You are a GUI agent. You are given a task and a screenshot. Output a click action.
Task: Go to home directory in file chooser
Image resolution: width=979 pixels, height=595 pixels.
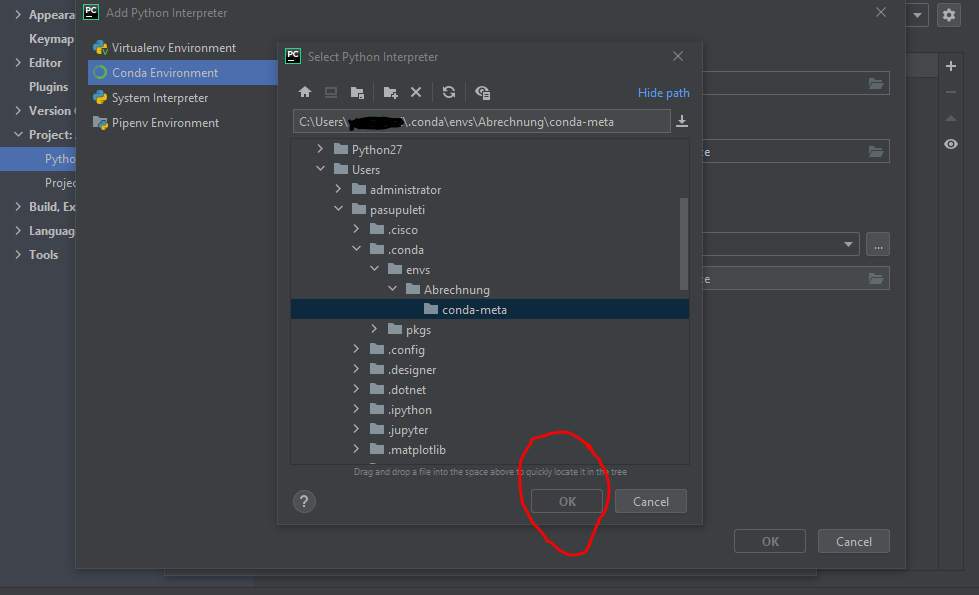(305, 92)
